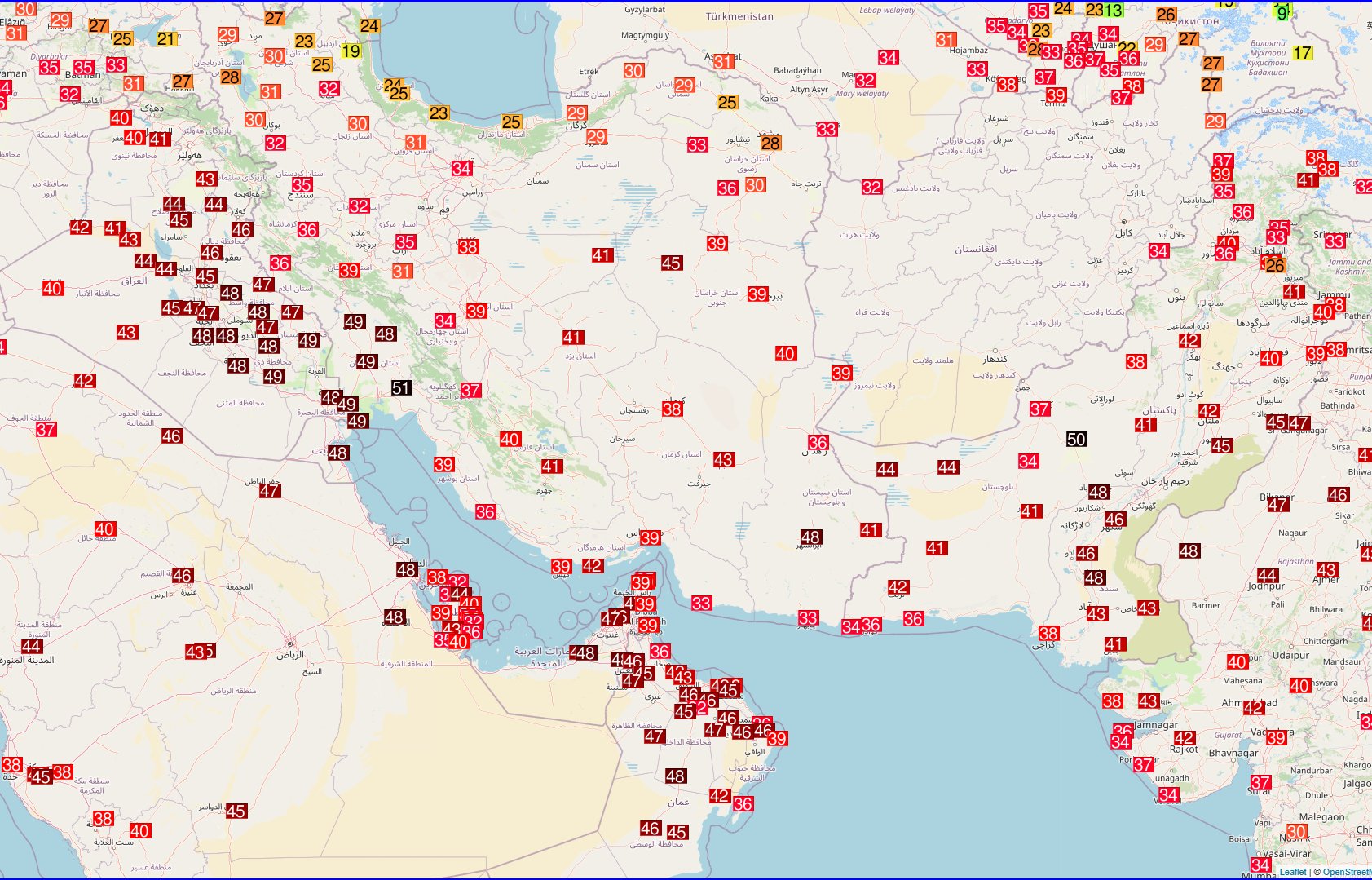Select the 44 marker near Medina

tap(32, 647)
